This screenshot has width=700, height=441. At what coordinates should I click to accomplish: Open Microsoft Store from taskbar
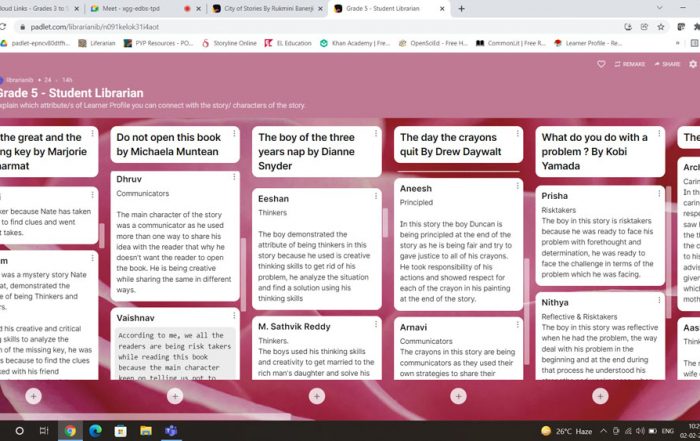[x=121, y=431]
